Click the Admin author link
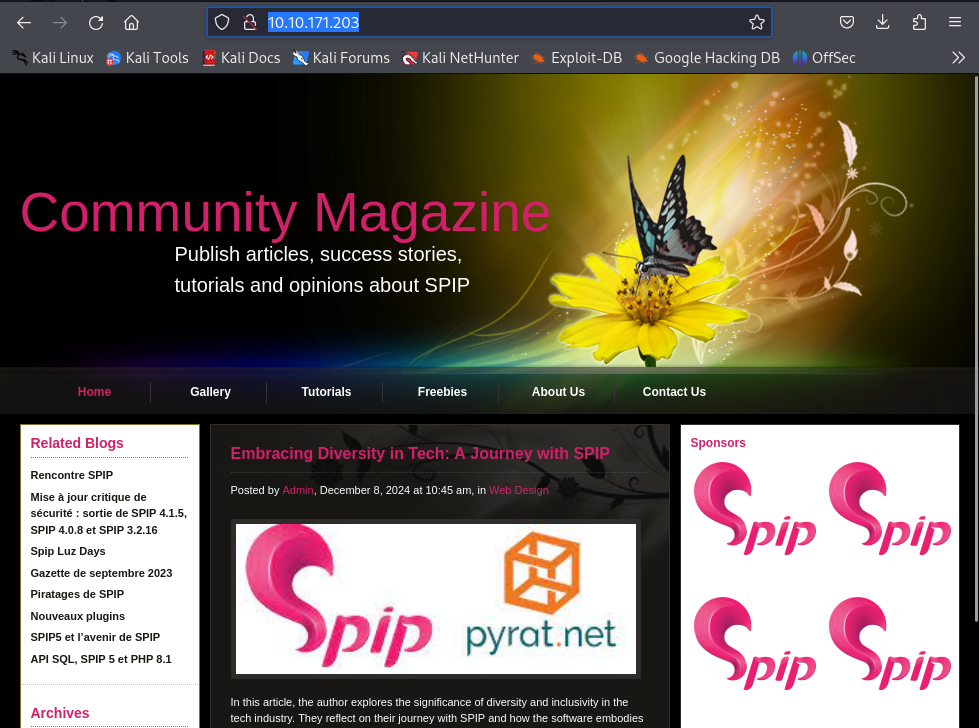The image size is (979, 728). tap(298, 490)
